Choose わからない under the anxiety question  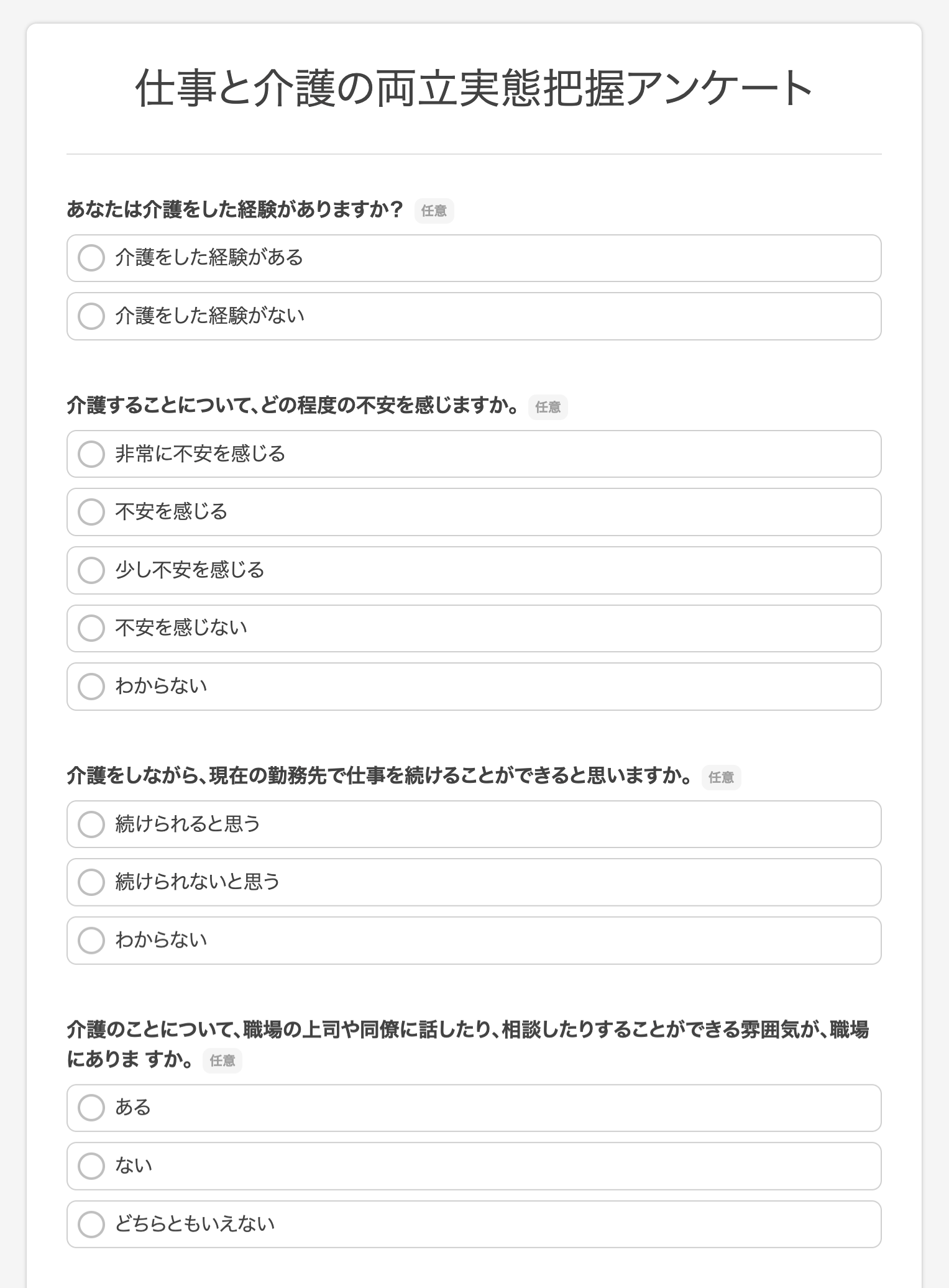91,687
